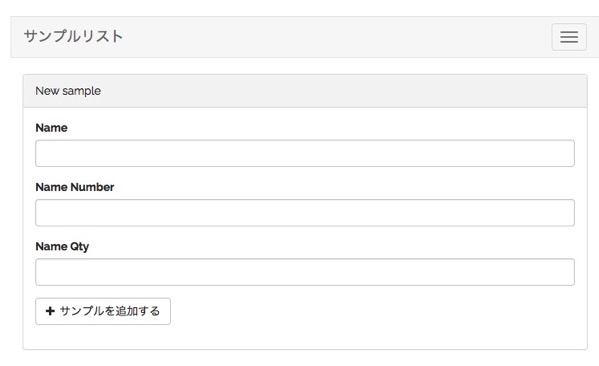Focus the Name Qty text field

coord(305,272)
